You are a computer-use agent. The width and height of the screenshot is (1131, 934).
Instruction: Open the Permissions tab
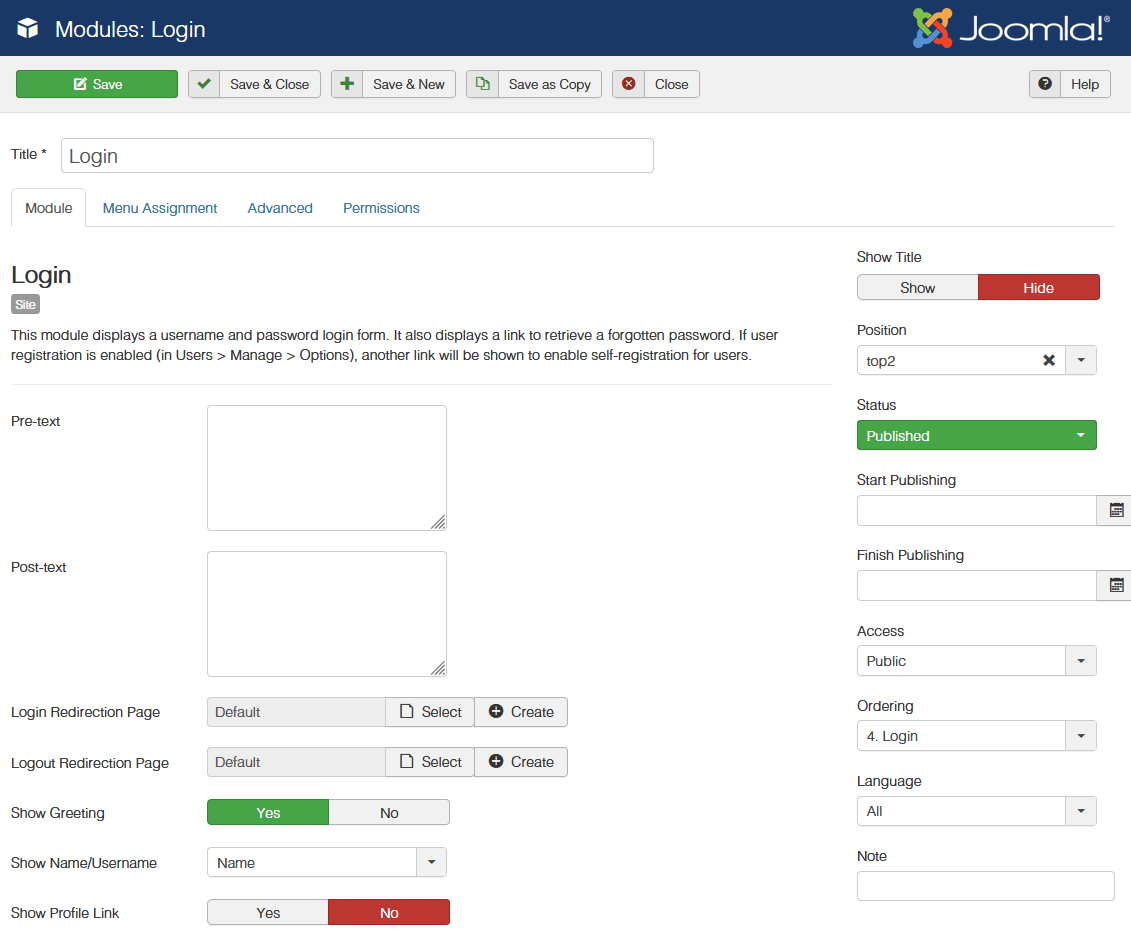(x=381, y=208)
